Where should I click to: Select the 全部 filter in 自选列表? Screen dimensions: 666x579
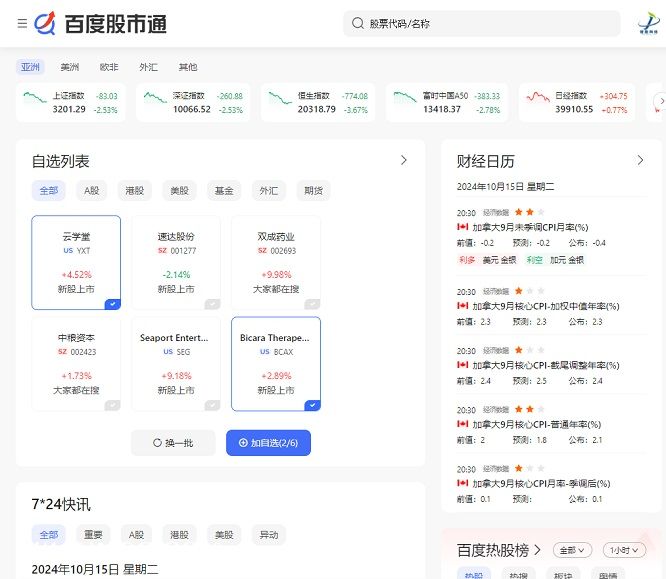(49, 191)
